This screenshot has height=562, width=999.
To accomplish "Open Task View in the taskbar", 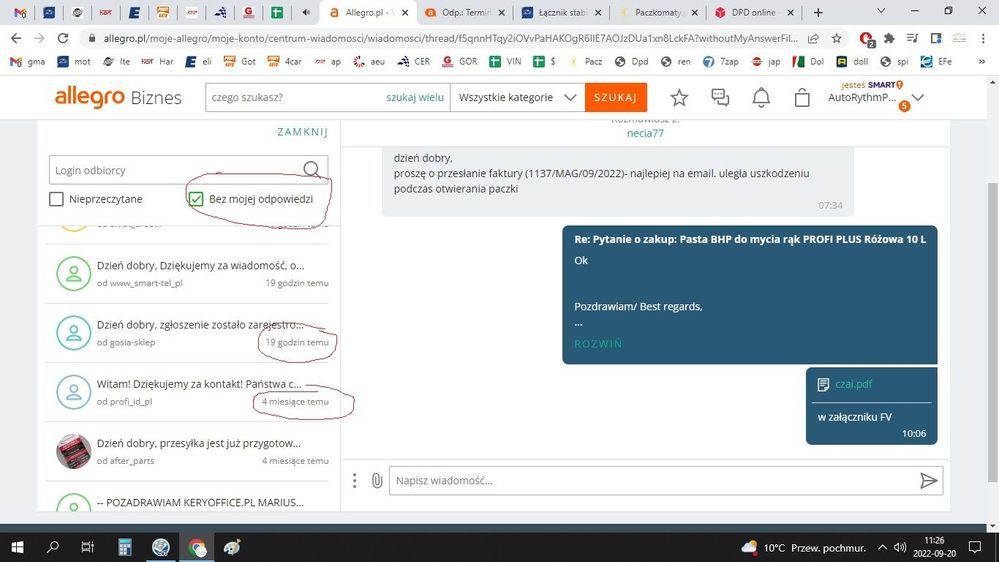I will (88, 547).
